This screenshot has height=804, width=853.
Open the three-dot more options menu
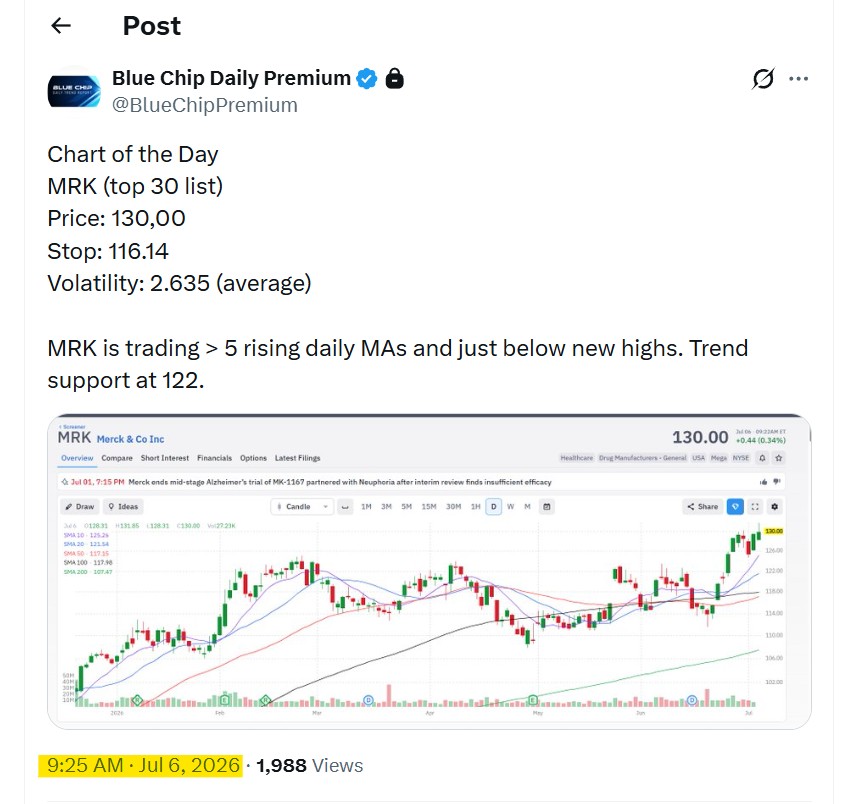coord(798,79)
